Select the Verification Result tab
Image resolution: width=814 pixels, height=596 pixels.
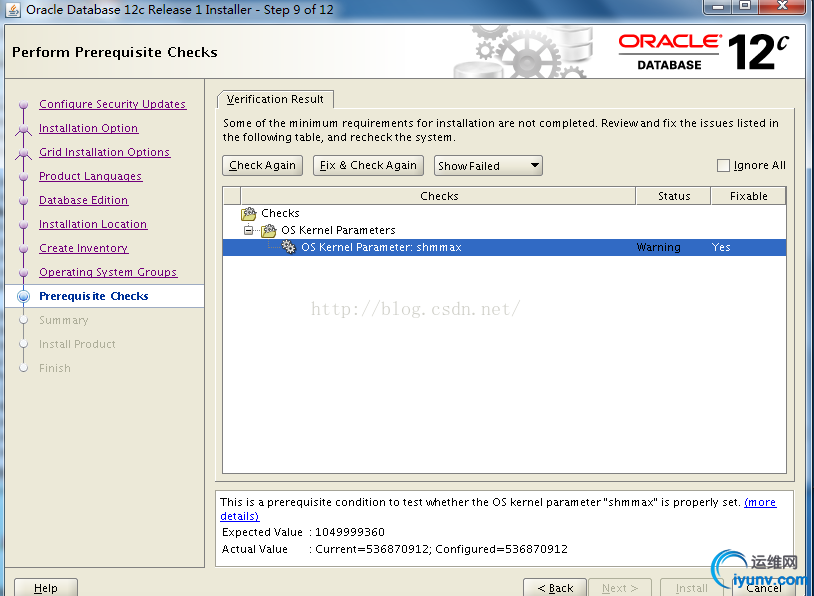pyautogui.click(x=275, y=99)
